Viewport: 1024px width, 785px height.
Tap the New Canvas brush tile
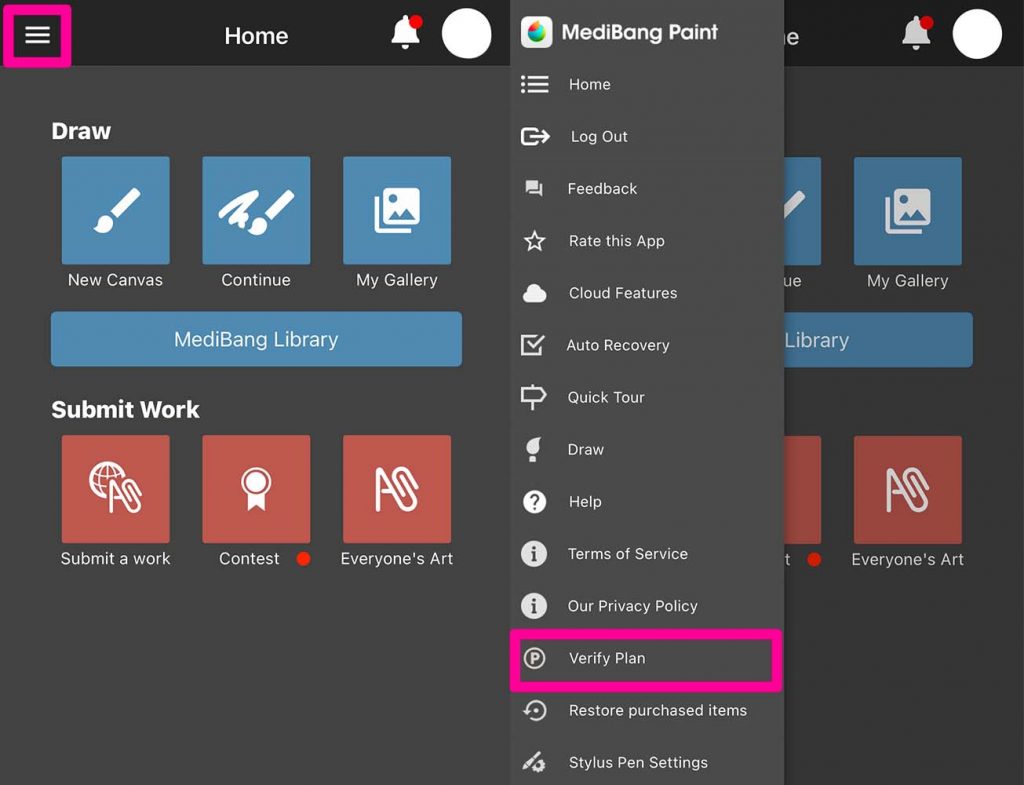tap(116, 210)
